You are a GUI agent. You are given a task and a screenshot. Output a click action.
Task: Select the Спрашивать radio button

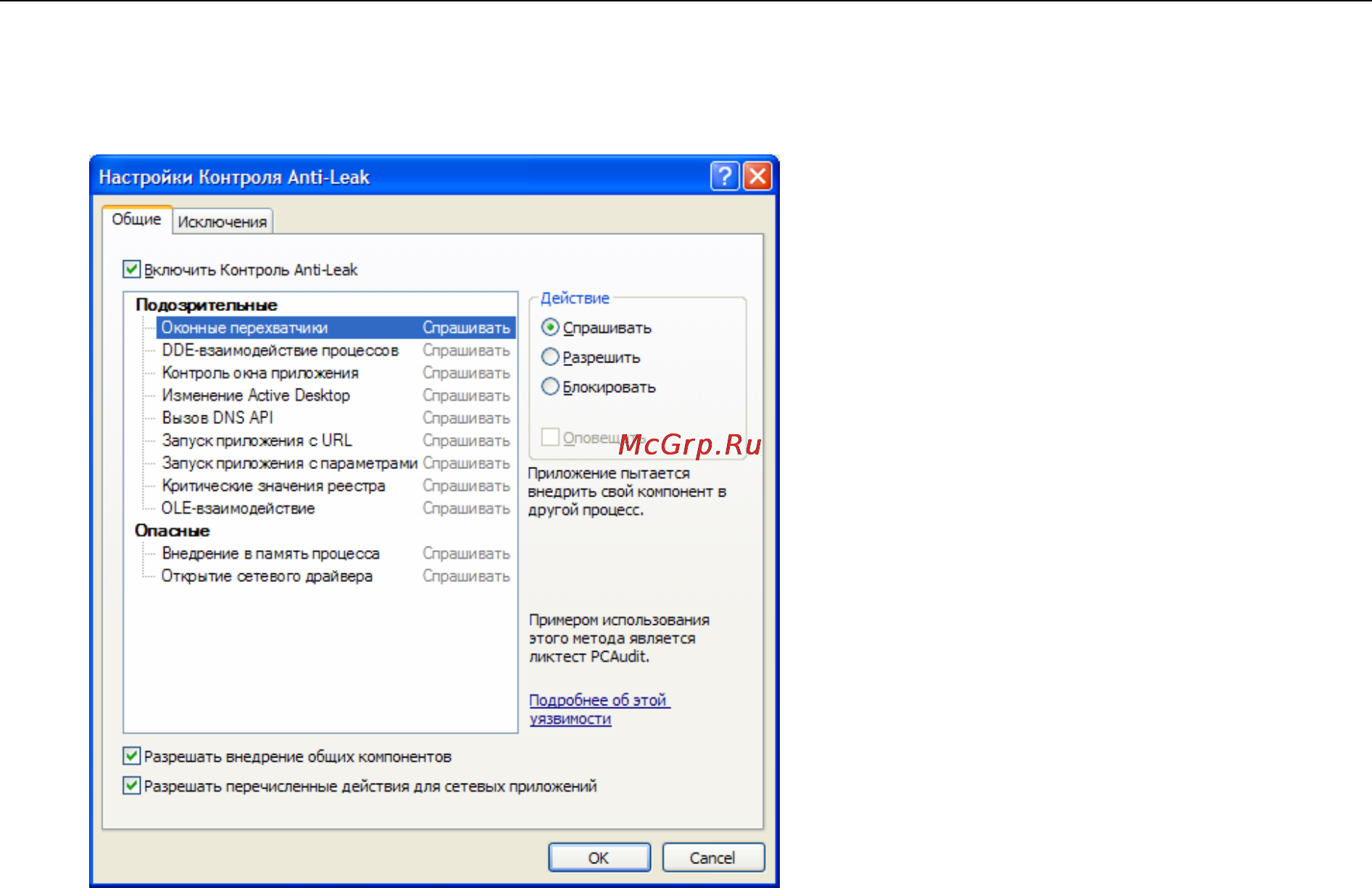551,328
